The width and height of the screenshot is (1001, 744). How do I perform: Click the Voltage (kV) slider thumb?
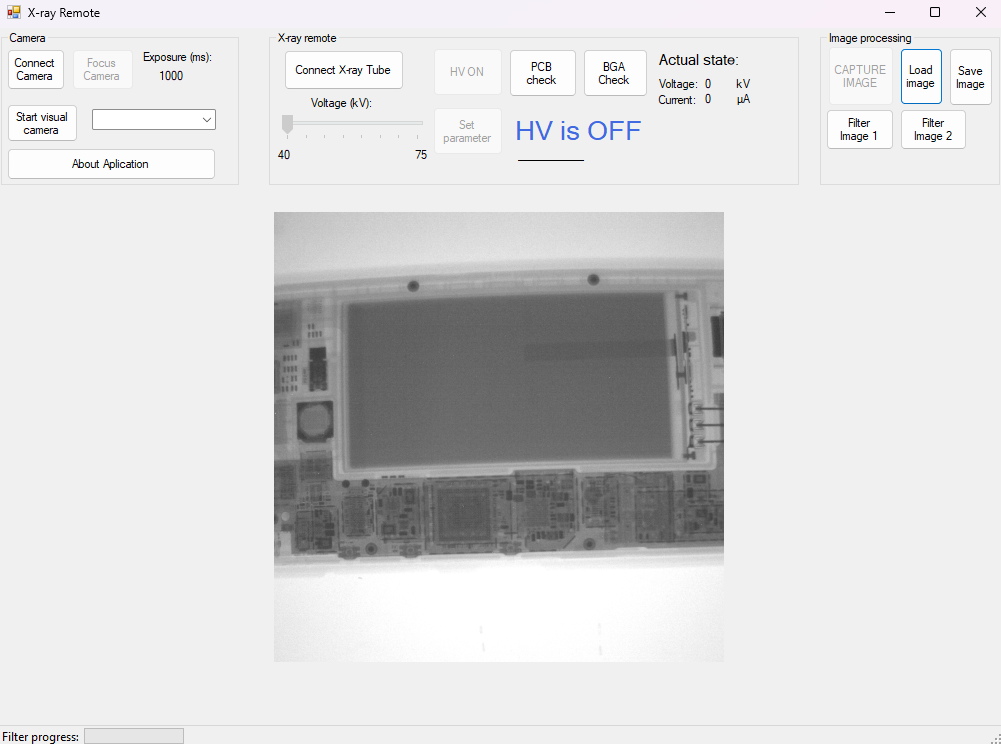coord(288,125)
